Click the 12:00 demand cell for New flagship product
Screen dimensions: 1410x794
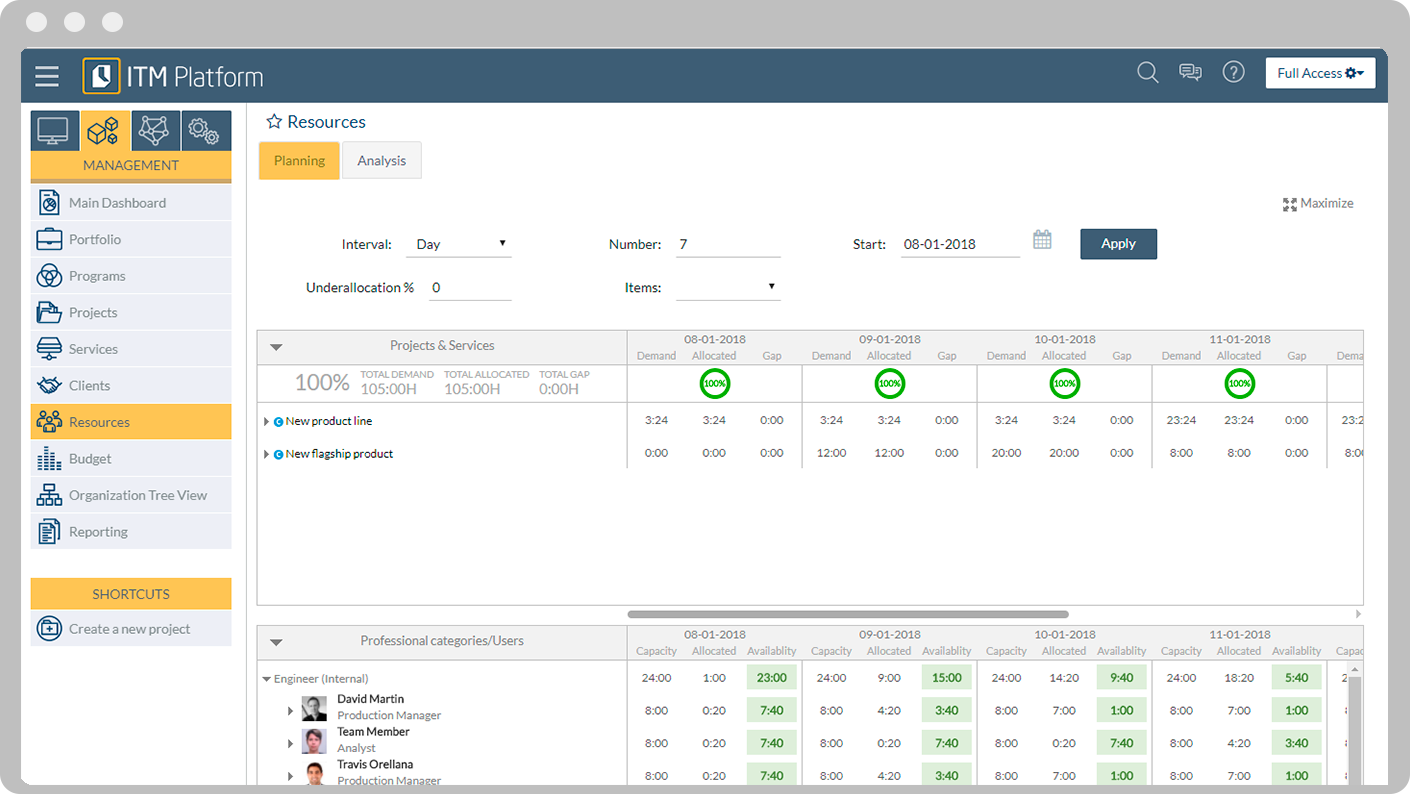pos(831,454)
